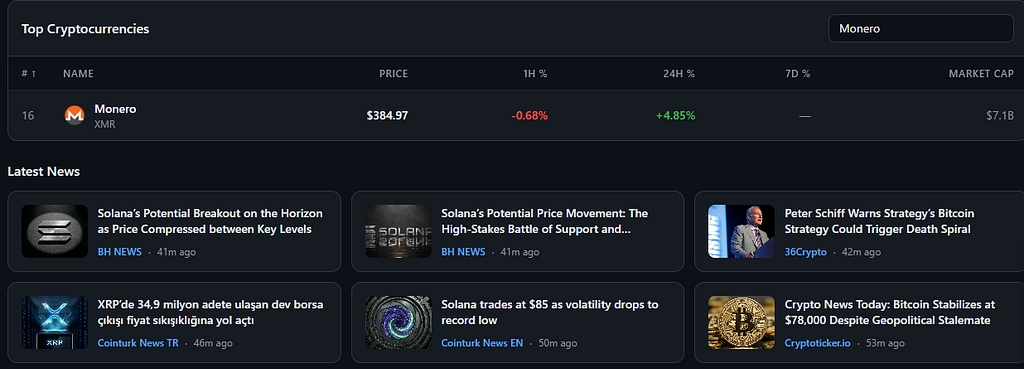Sort by 7D % column header
Viewport: 1024px width, 369px height.
pyautogui.click(x=797, y=74)
